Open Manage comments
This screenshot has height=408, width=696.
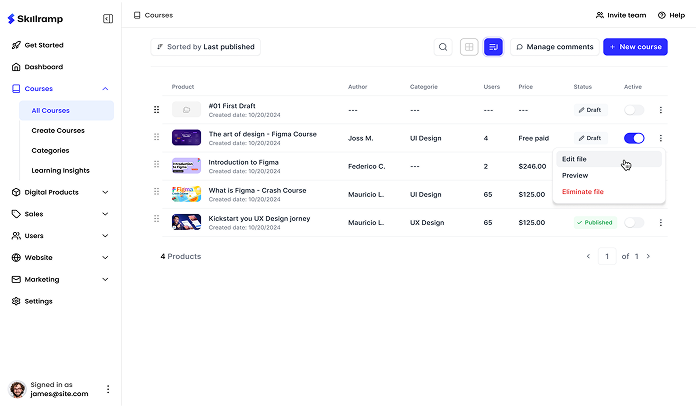tap(554, 47)
